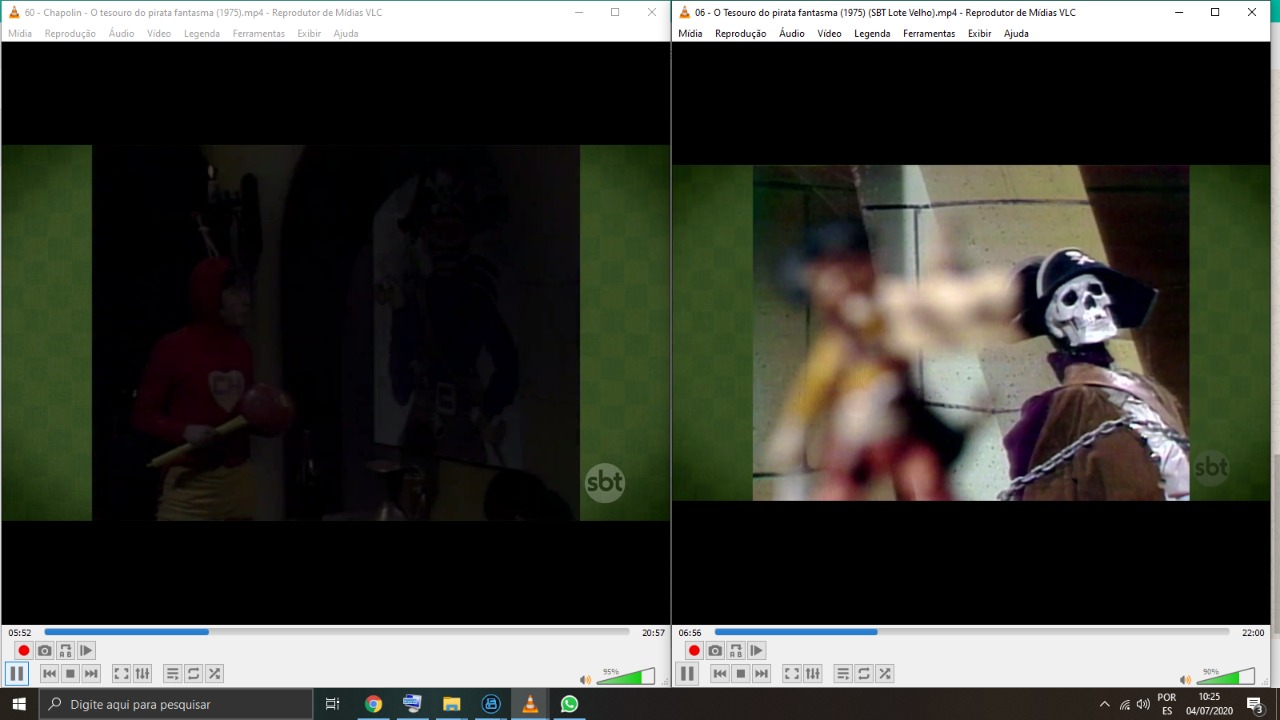Toggle random playback in left VLC window
1280x720 pixels.
(x=214, y=674)
